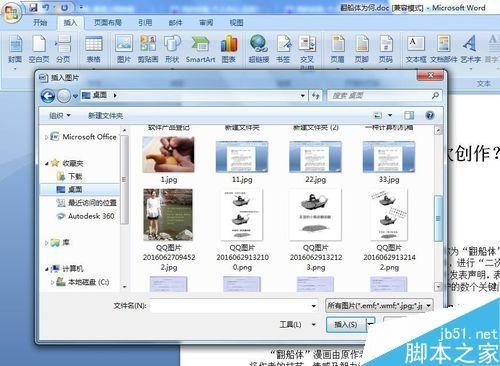Image resolution: width=500 pixels, height=366 pixels.
Task: Open the WordArt (艺术字) gallery
Action: [470, 49]
